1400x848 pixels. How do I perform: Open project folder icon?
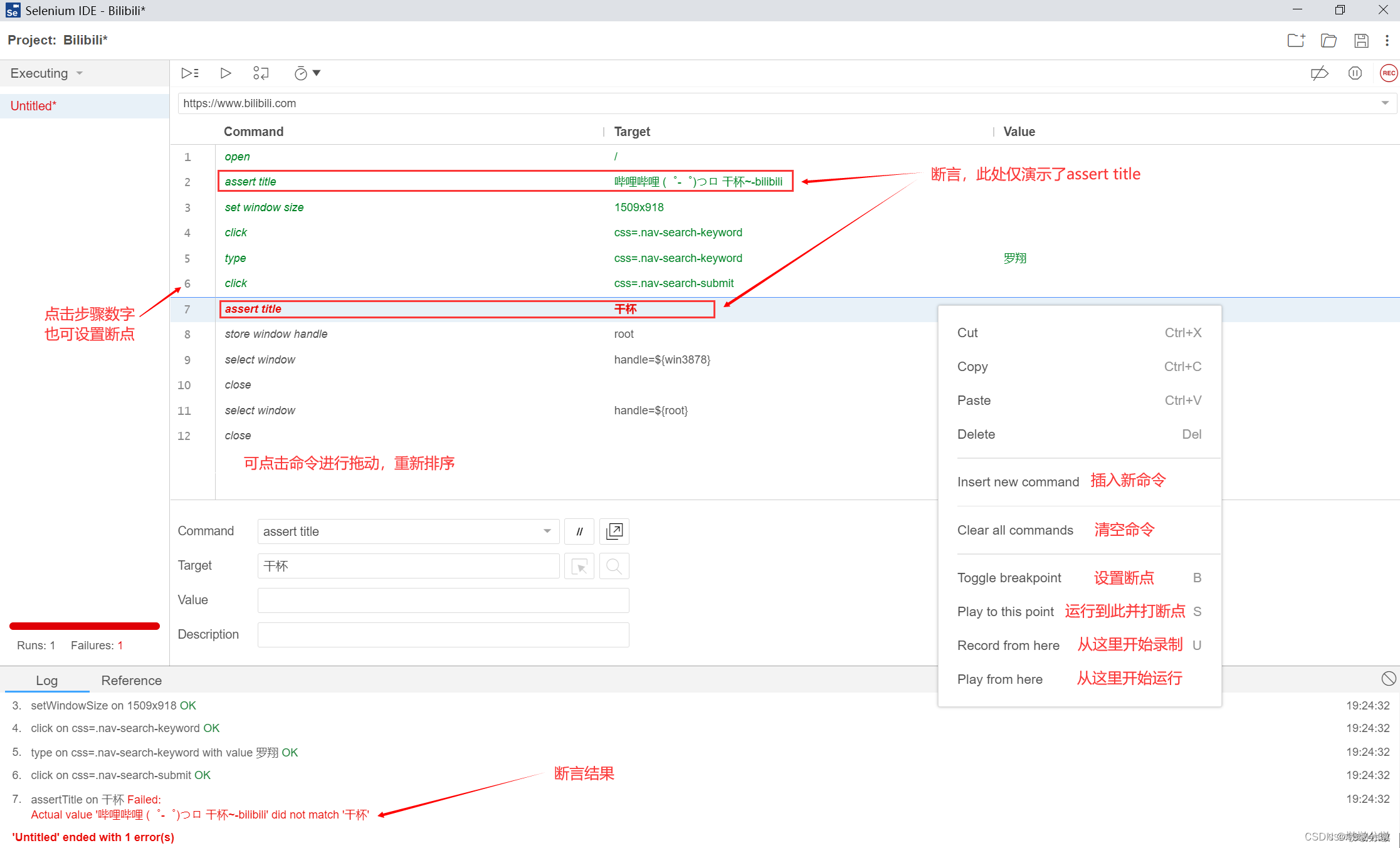1329,41
